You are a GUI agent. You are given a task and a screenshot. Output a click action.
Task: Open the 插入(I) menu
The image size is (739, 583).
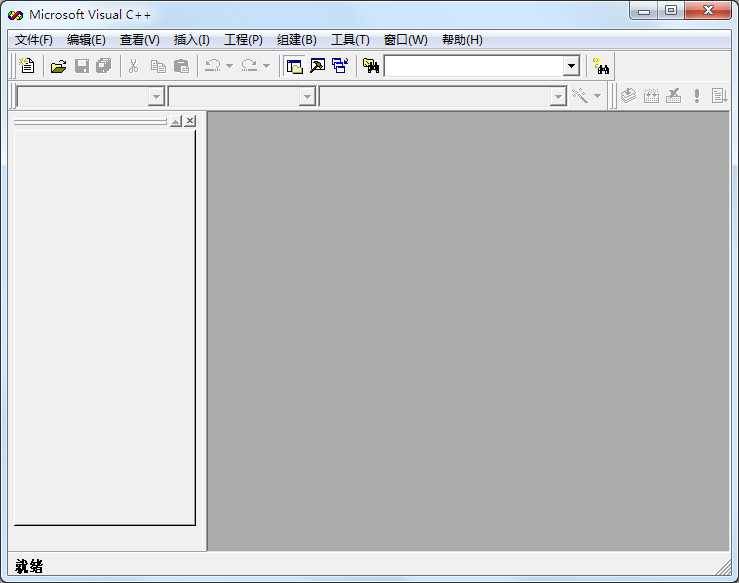pos(191,40)
